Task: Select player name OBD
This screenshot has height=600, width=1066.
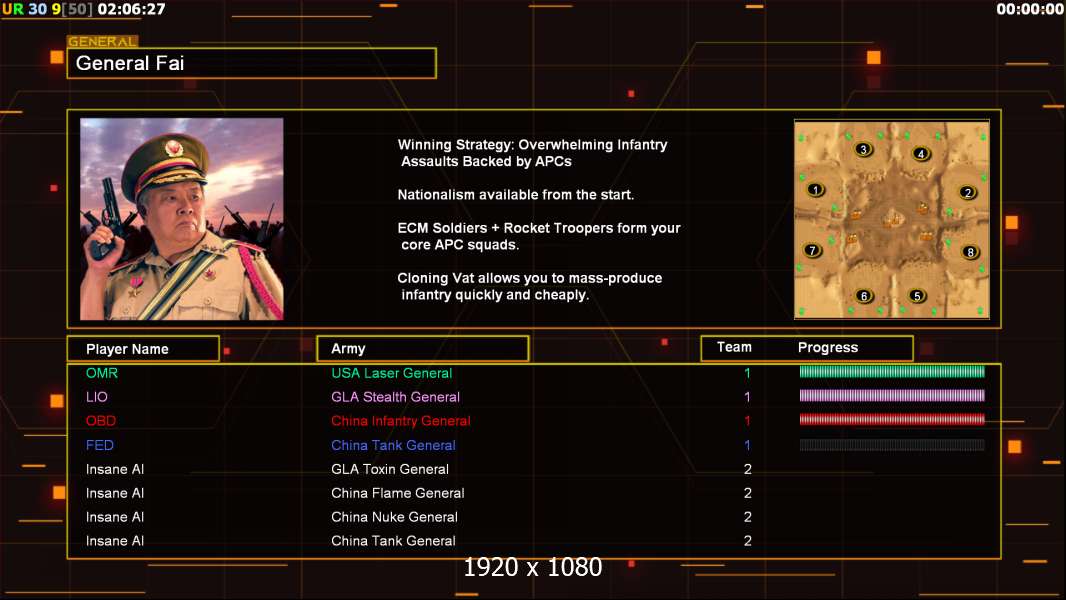Action: click(x=101, y=421)
